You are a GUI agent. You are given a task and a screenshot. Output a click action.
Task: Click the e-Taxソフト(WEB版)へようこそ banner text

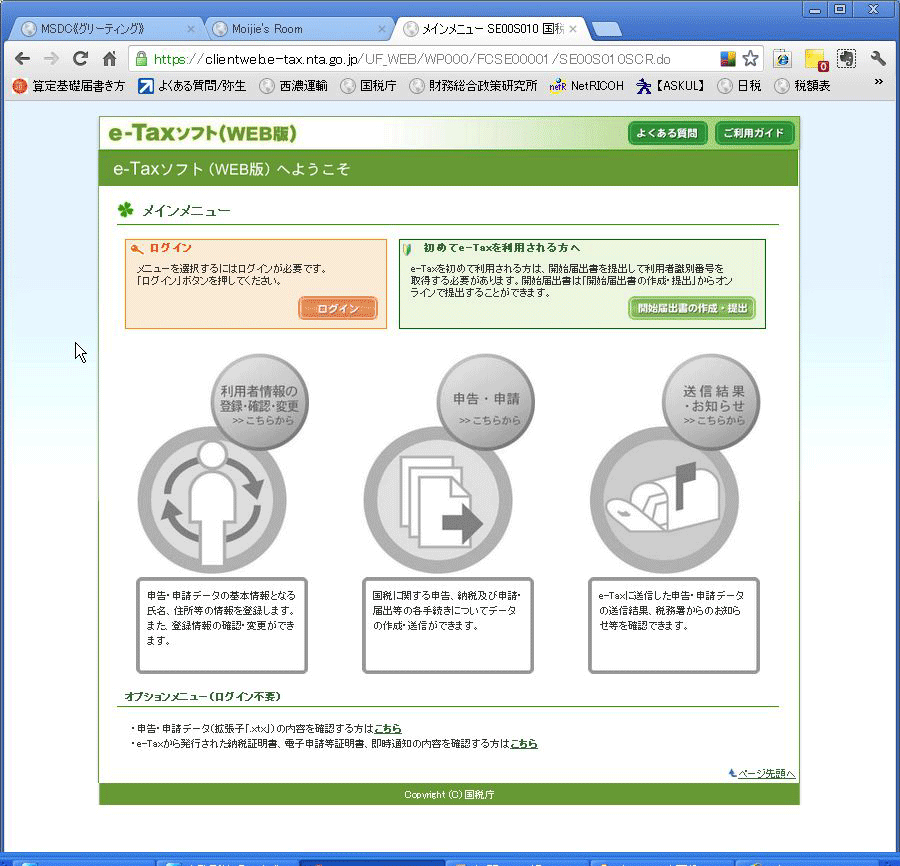tap(231, 169)
